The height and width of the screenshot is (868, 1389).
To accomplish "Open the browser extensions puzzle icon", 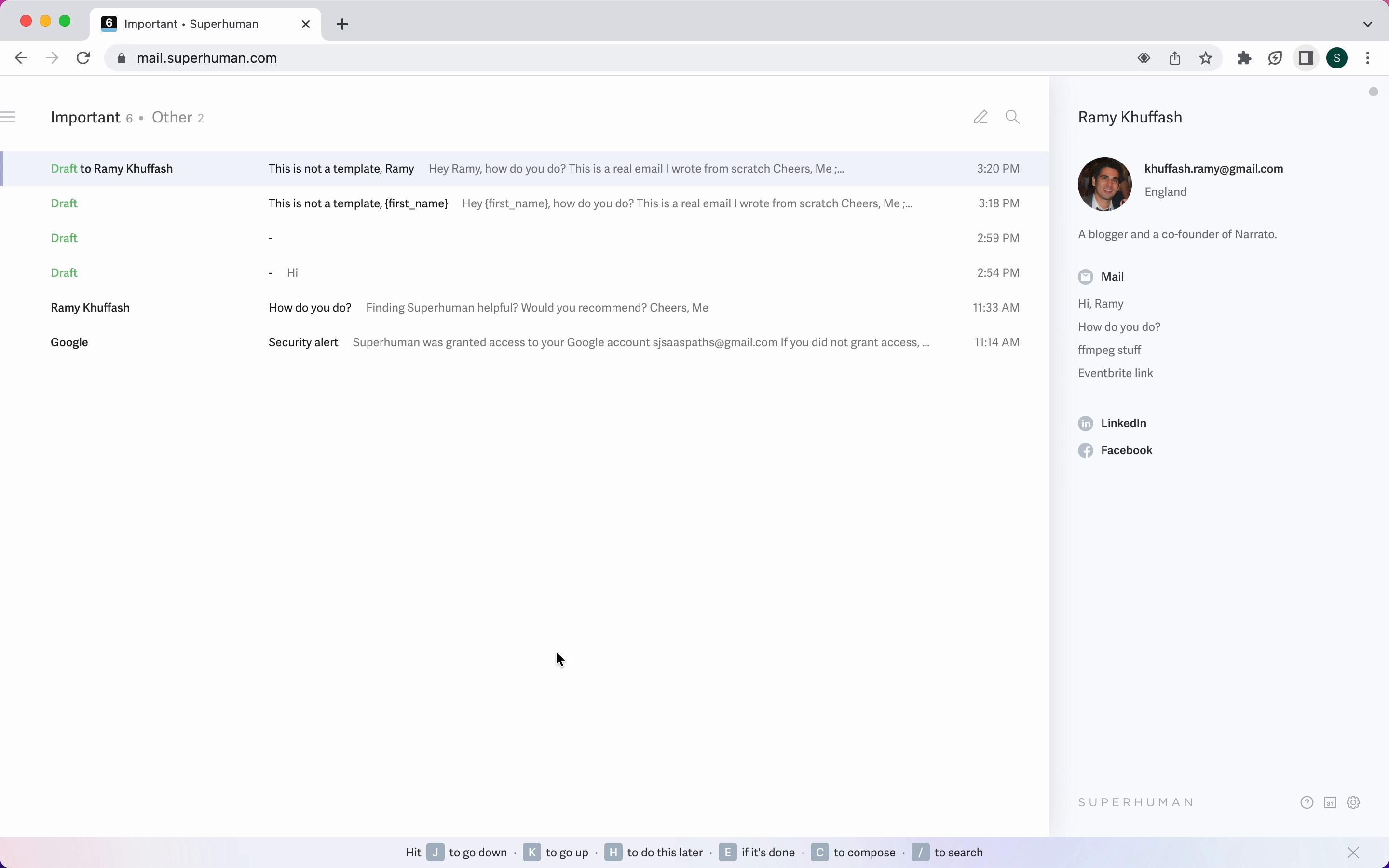I will pos(1244,58).
